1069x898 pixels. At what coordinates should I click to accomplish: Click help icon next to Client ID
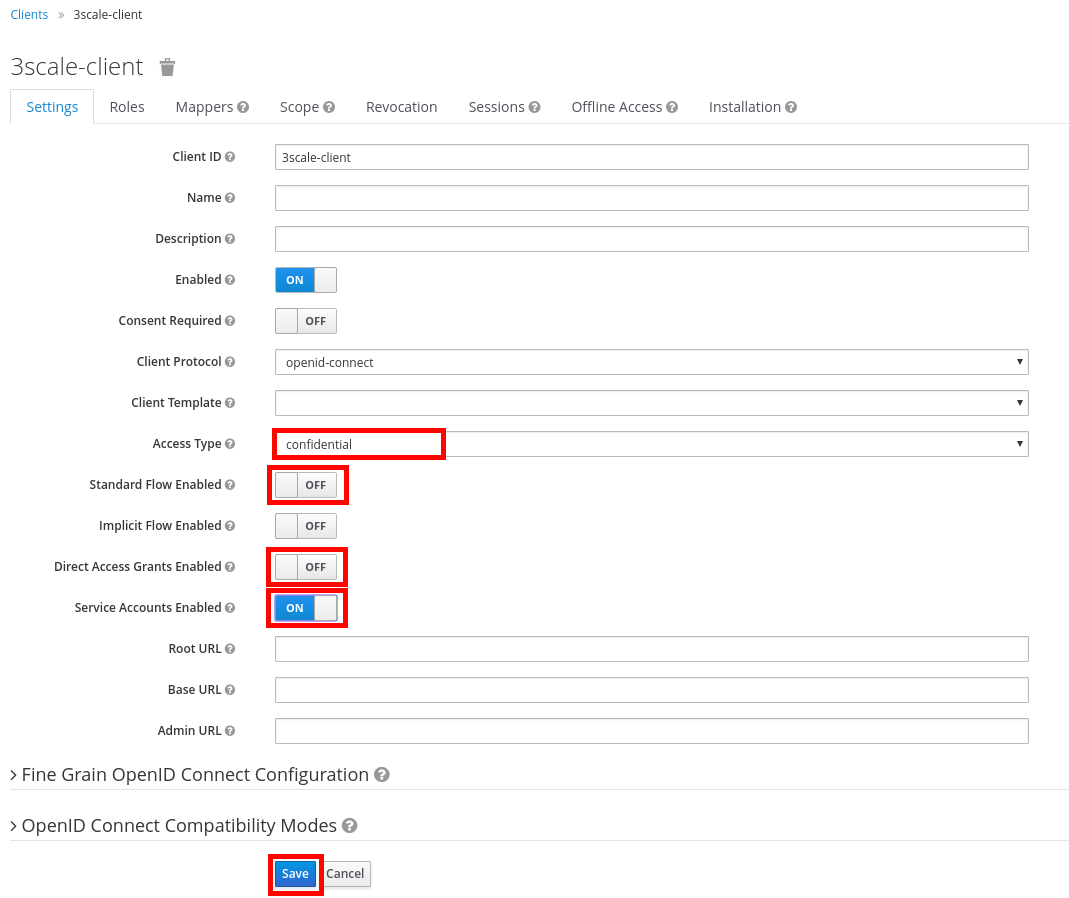click(230, 157)
